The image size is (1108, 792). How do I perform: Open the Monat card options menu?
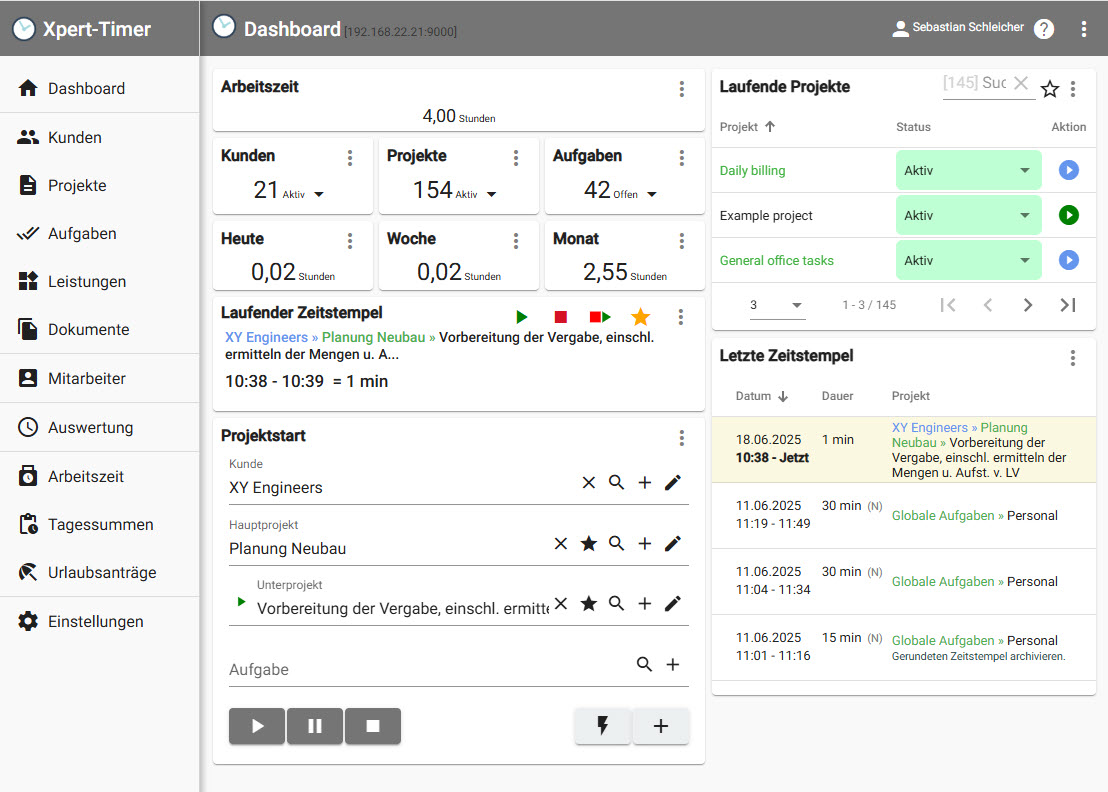tap(682, 241)
